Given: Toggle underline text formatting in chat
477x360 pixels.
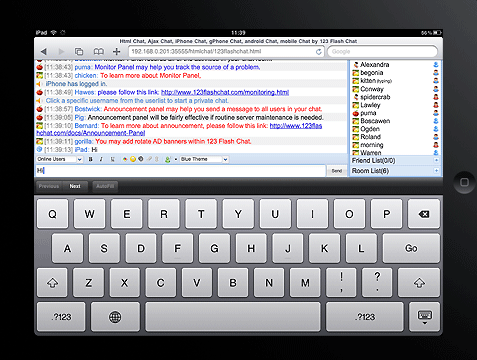Looking at the screenshot, I should (112, 159).
